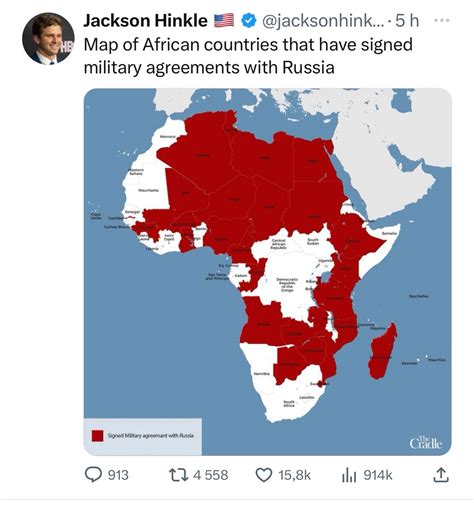
Task: Like the tweet with heart icon
Action: coord(264,475)
